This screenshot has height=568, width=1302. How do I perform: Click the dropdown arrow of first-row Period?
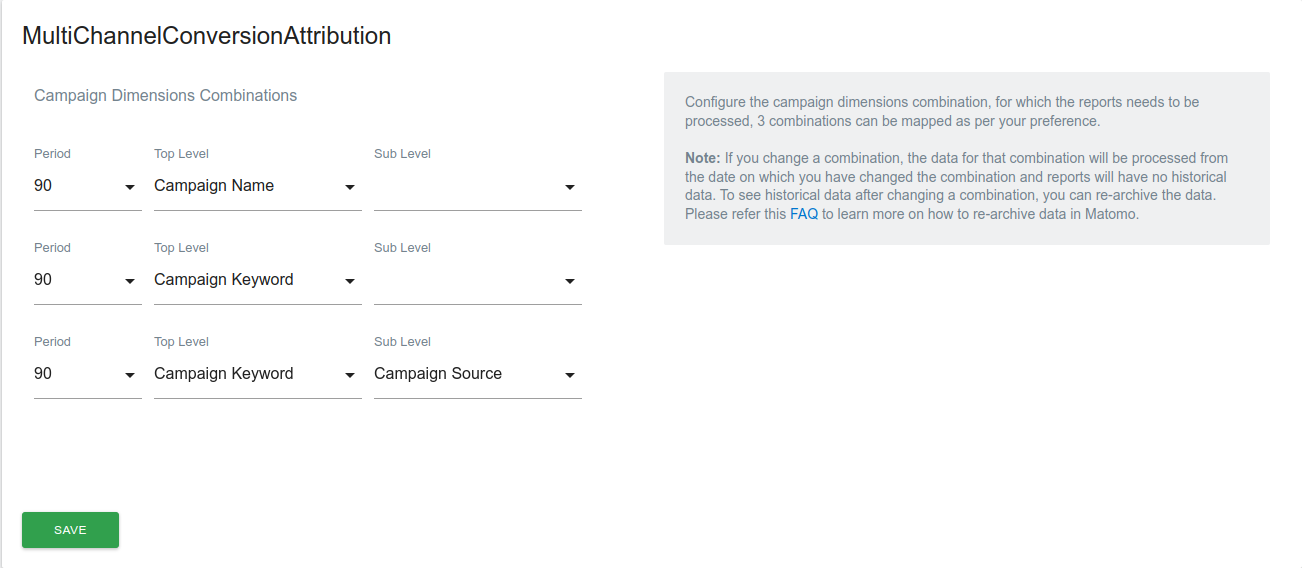tap(130, 187)
